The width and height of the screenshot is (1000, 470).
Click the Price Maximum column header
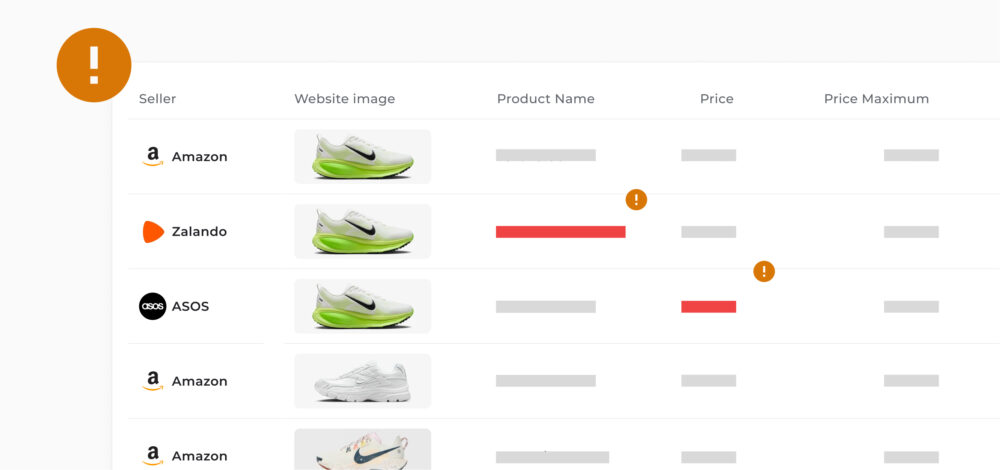[876, 99]
